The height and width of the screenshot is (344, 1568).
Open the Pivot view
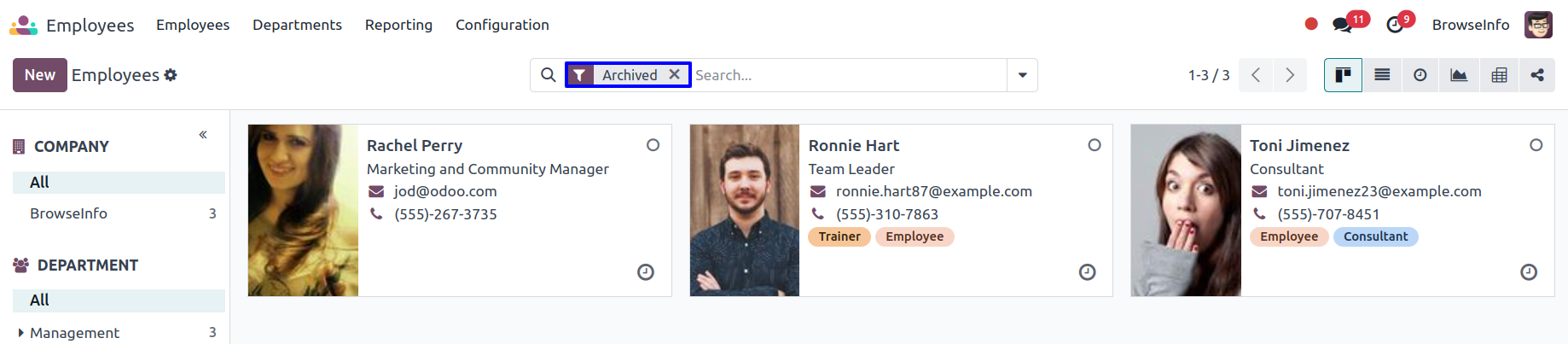point(1499,75)
